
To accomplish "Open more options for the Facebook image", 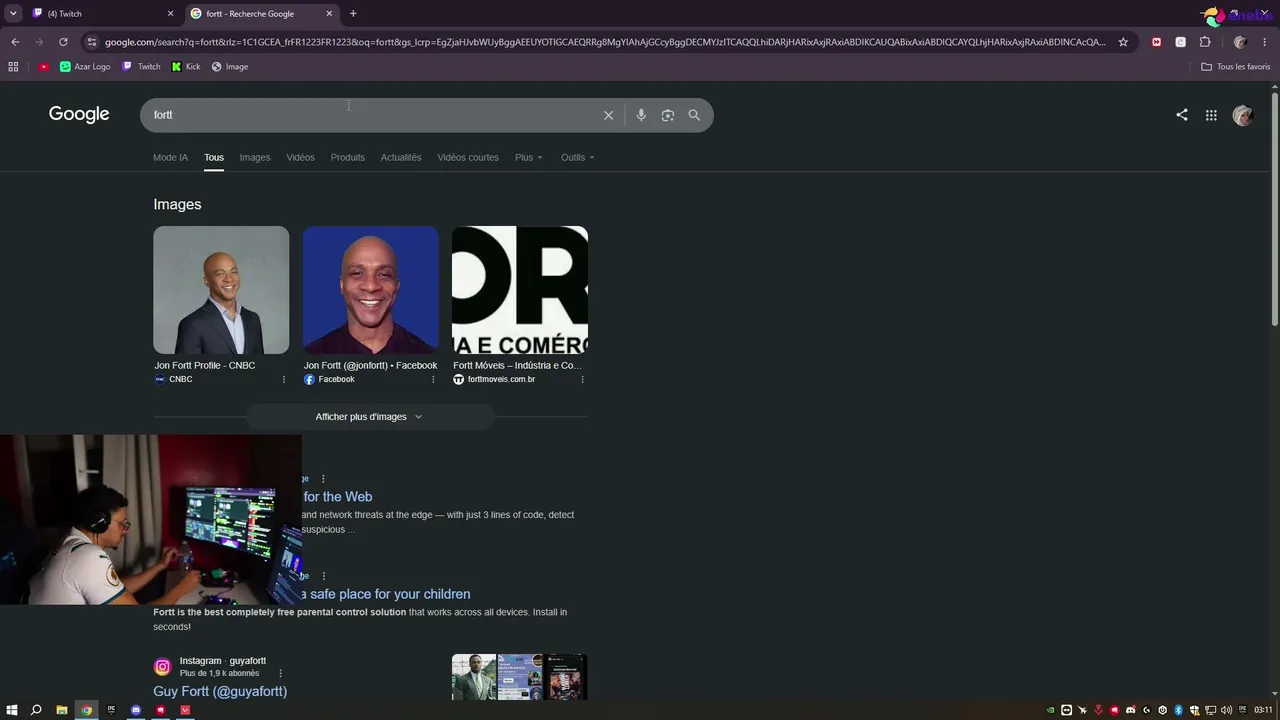I will [x=433, y=380].
